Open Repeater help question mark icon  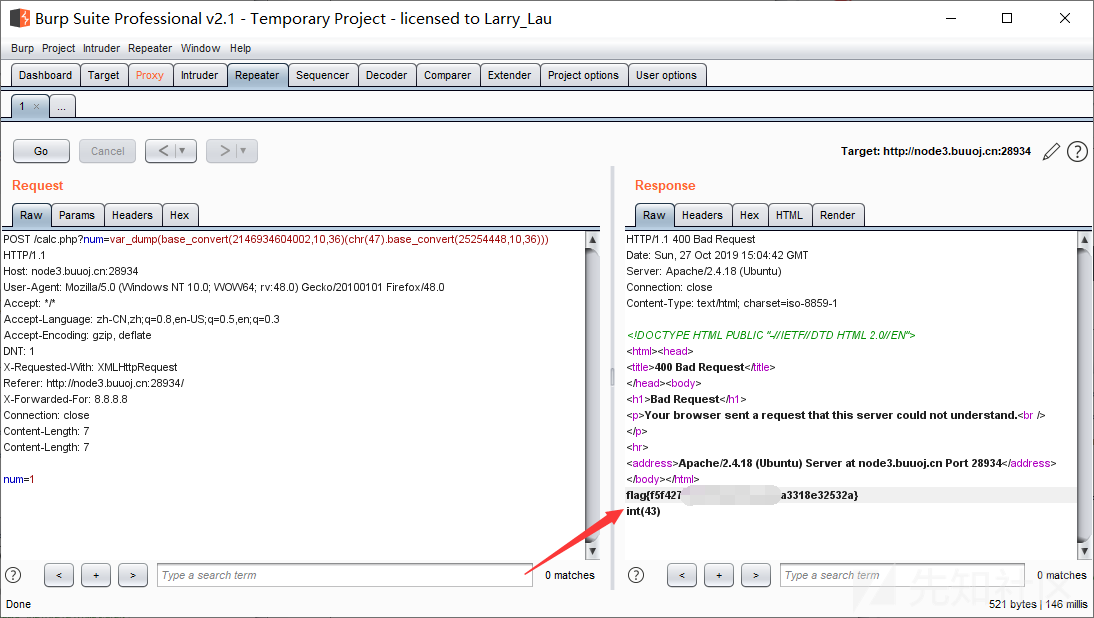1077,151
